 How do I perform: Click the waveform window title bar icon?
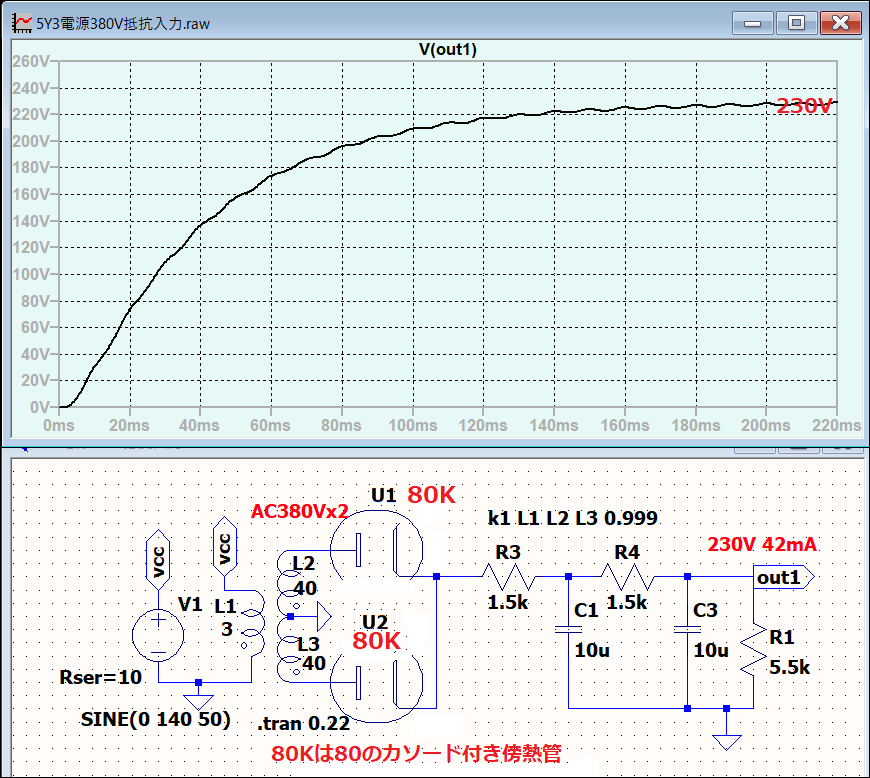pos(19,21)
